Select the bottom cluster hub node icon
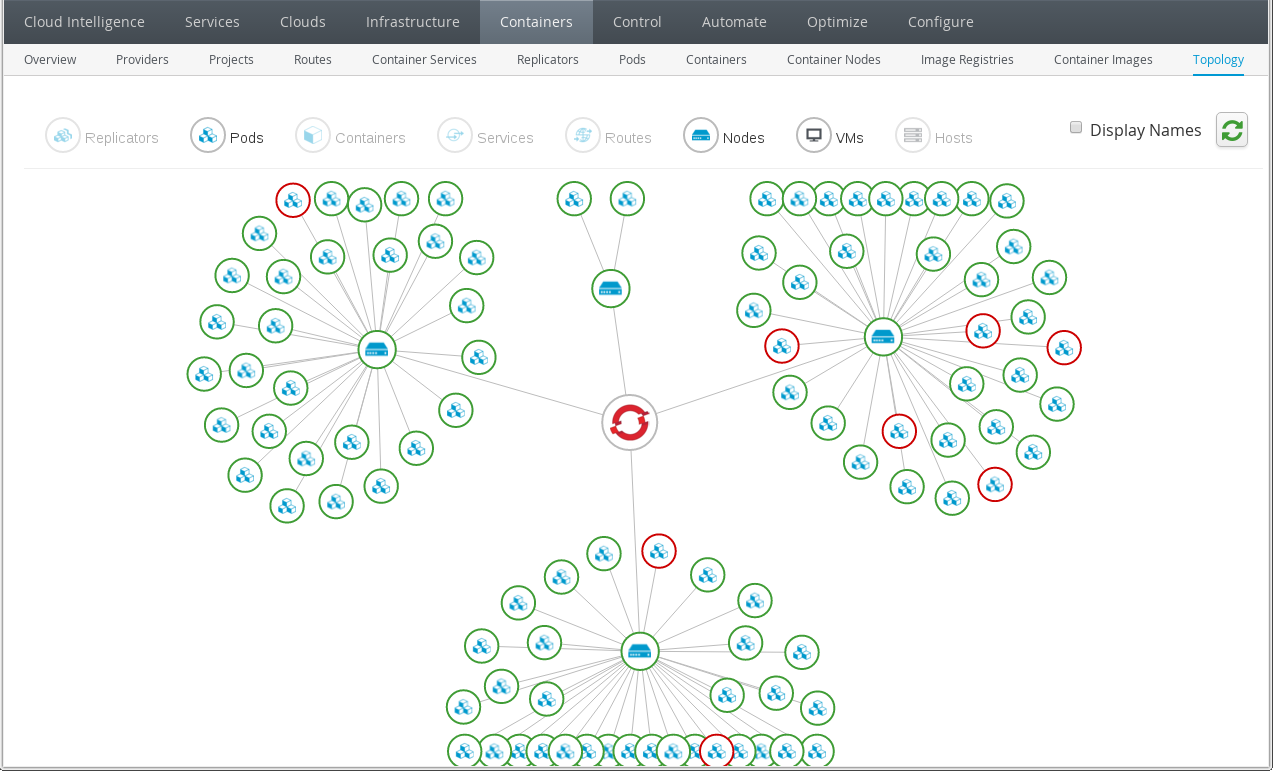The image size is (1273, 771). point(640,651)
